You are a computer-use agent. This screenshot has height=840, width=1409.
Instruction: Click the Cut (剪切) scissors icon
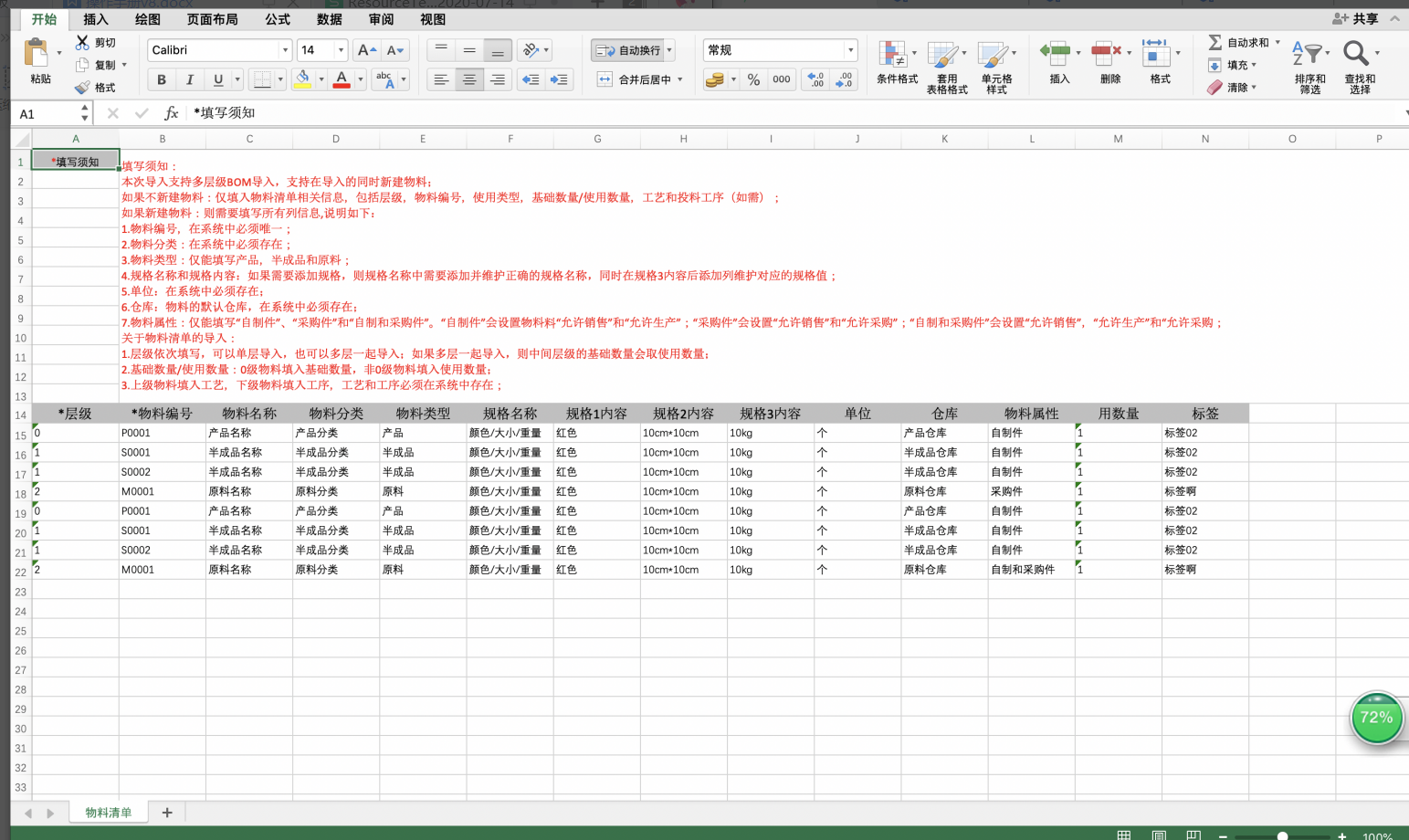[x=82, y=42]
